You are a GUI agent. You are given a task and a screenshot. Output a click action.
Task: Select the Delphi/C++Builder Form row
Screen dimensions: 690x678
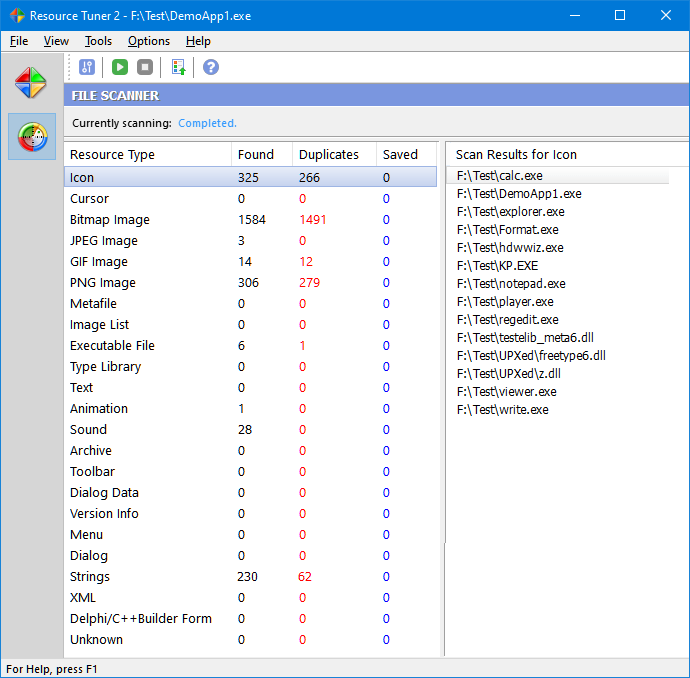[250, 619]
